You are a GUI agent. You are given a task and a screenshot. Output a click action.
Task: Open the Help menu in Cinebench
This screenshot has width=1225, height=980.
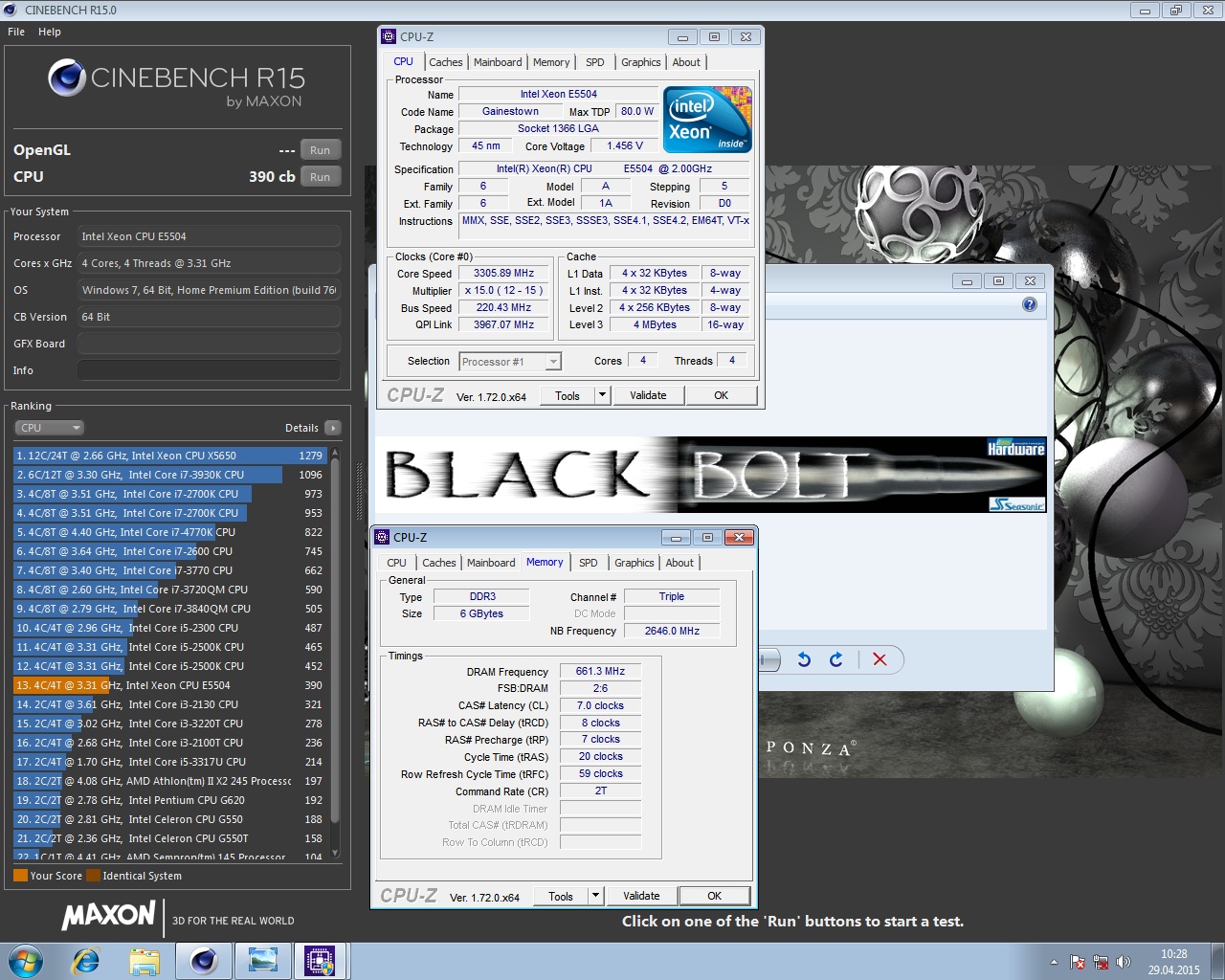pos(50,32)
